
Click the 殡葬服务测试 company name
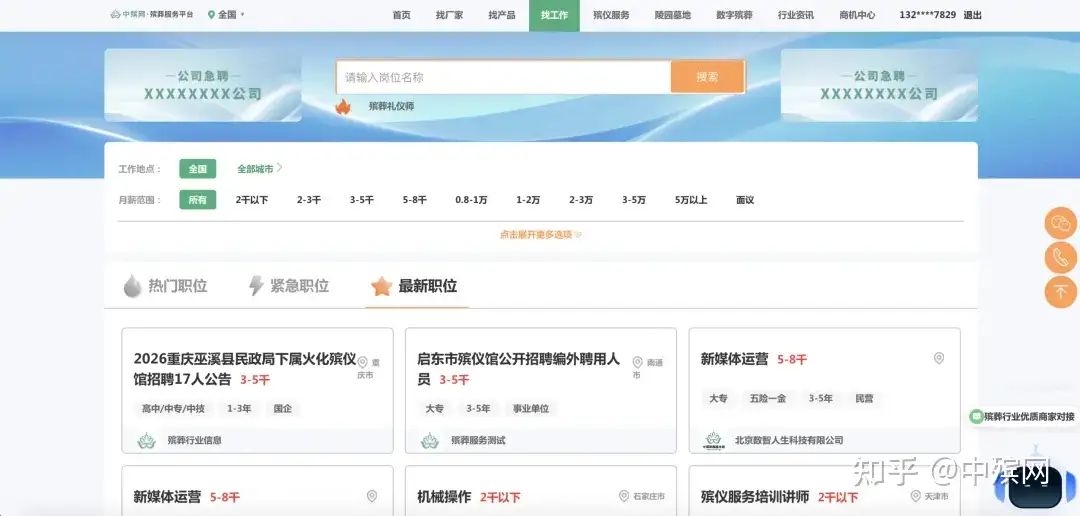[478, 440]
